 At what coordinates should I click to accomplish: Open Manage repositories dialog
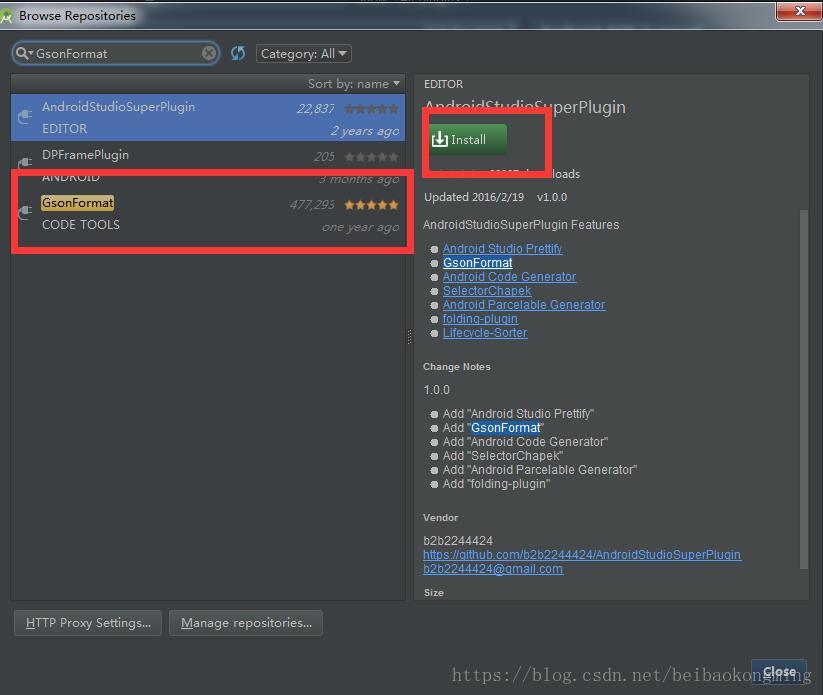coord(246,623)
